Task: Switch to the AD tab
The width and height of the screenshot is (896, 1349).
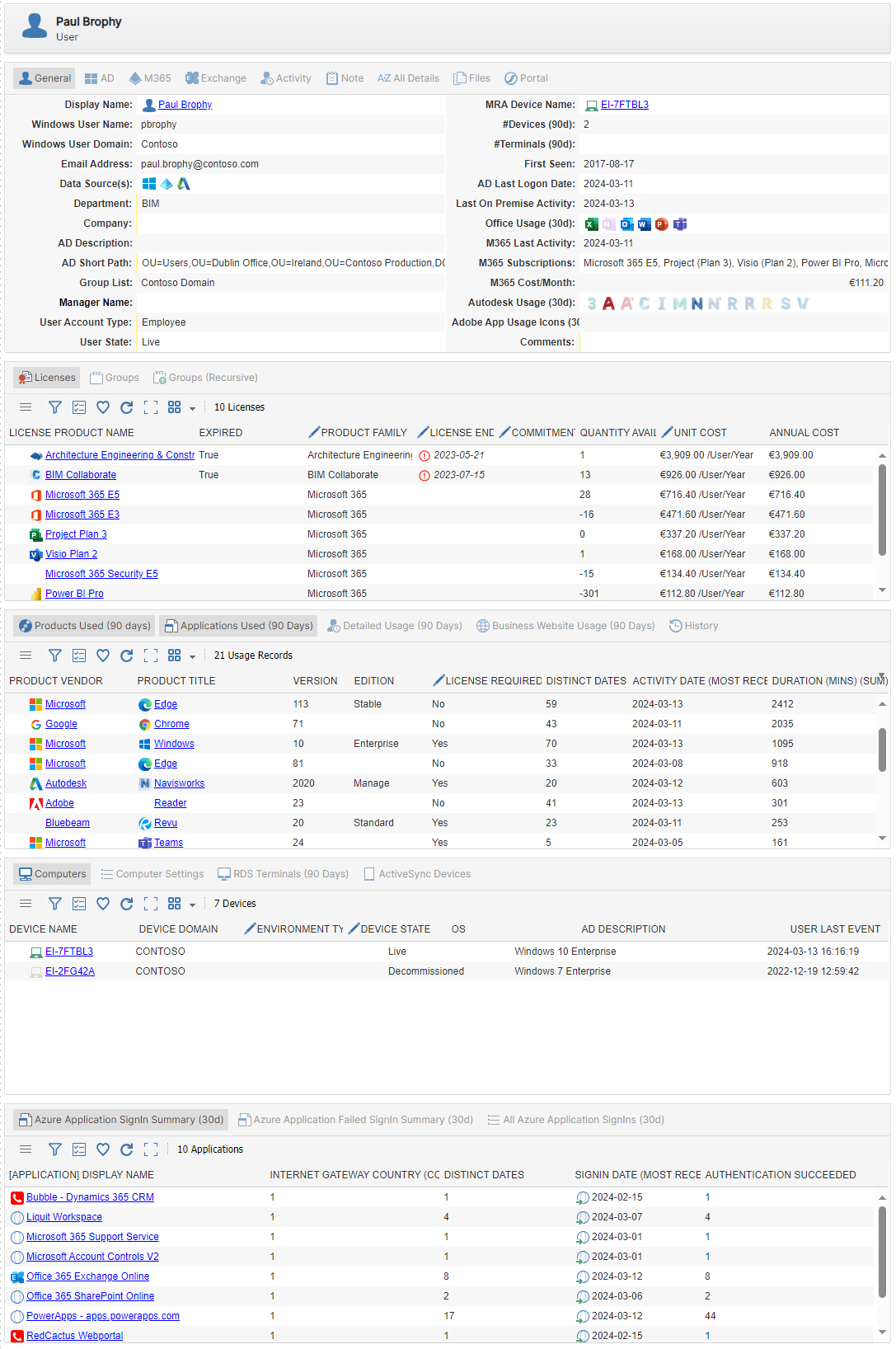Action: [x=99, y=78]
